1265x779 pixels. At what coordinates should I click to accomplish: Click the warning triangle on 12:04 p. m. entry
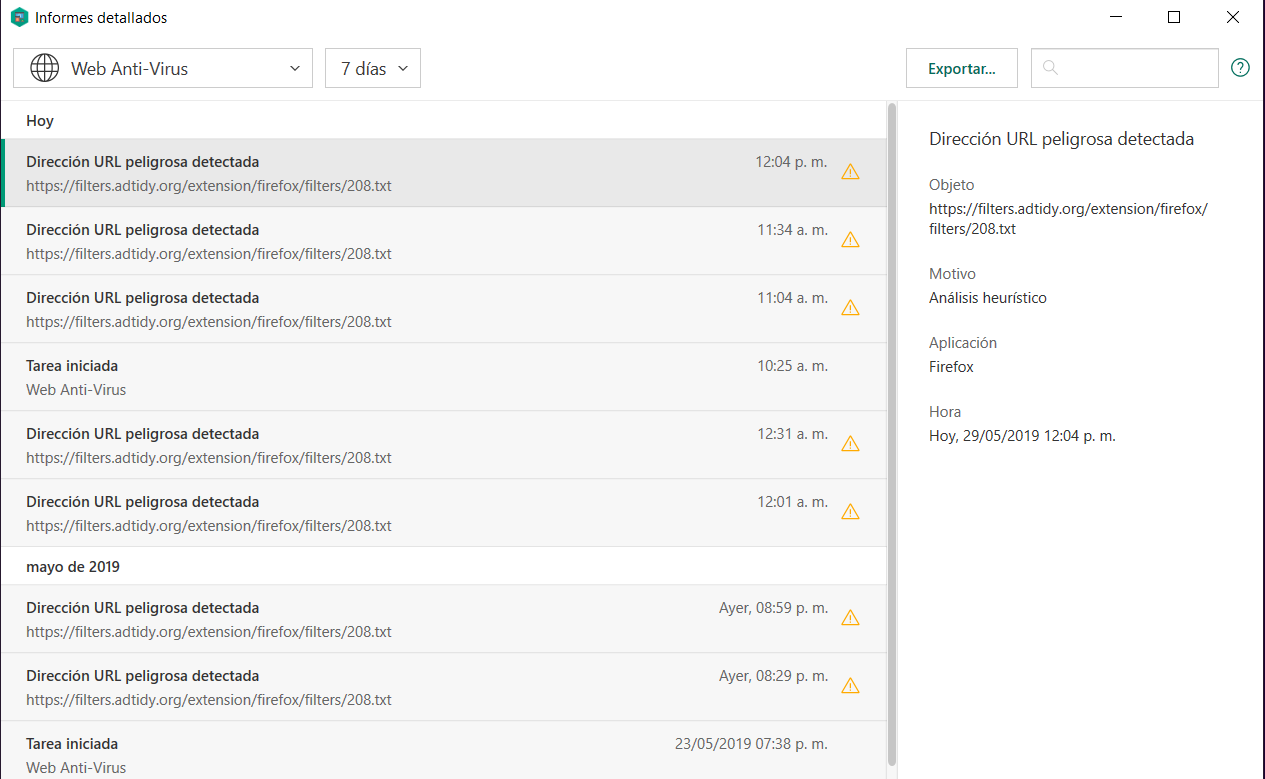pos(850,172)
